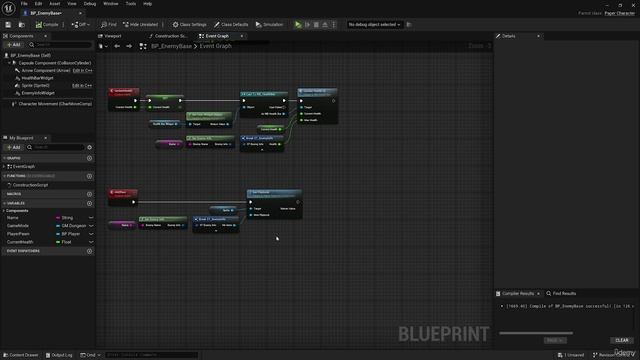
Task: Open the Content Drawer
Action: [x=20, y=355]
